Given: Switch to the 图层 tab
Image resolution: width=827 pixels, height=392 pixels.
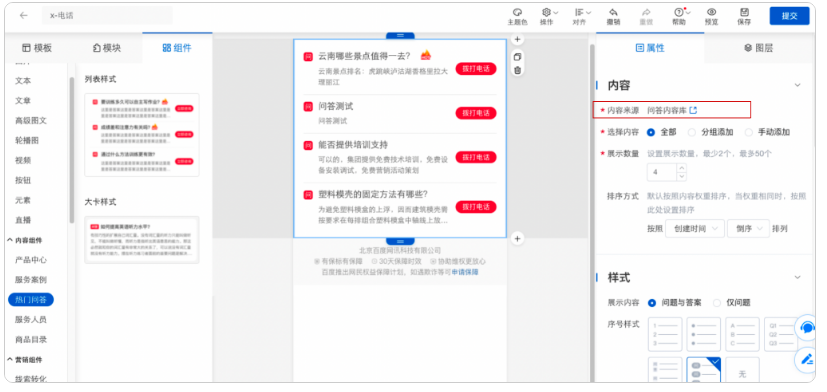Looking at the screenshot, I should tap(758, 48).
